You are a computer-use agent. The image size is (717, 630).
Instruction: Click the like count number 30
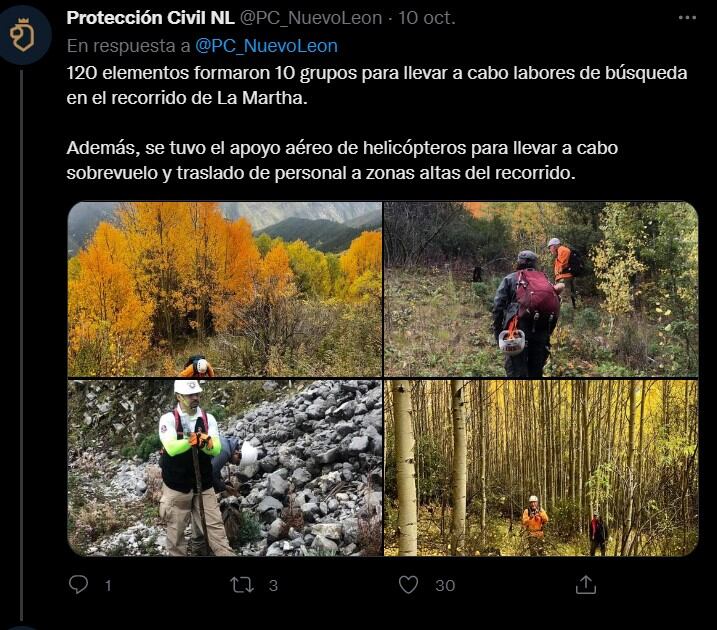tap(445, 585)
